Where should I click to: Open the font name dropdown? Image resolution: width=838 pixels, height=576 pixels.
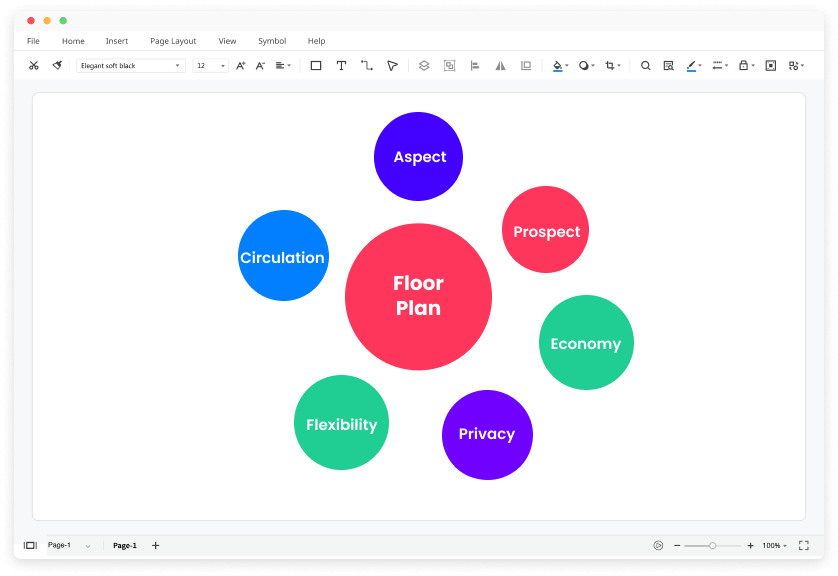[131, 66]
